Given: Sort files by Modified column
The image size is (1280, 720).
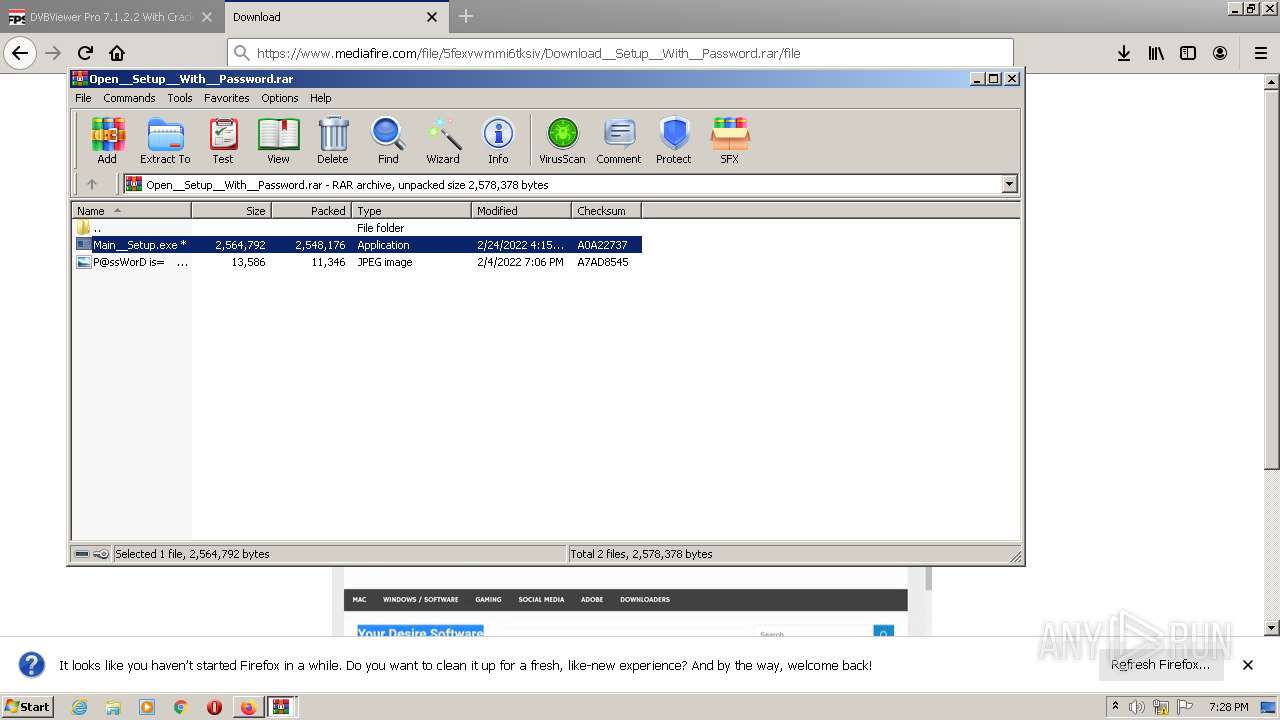Looking at the screenshot, I should click(x=521, y=210).
